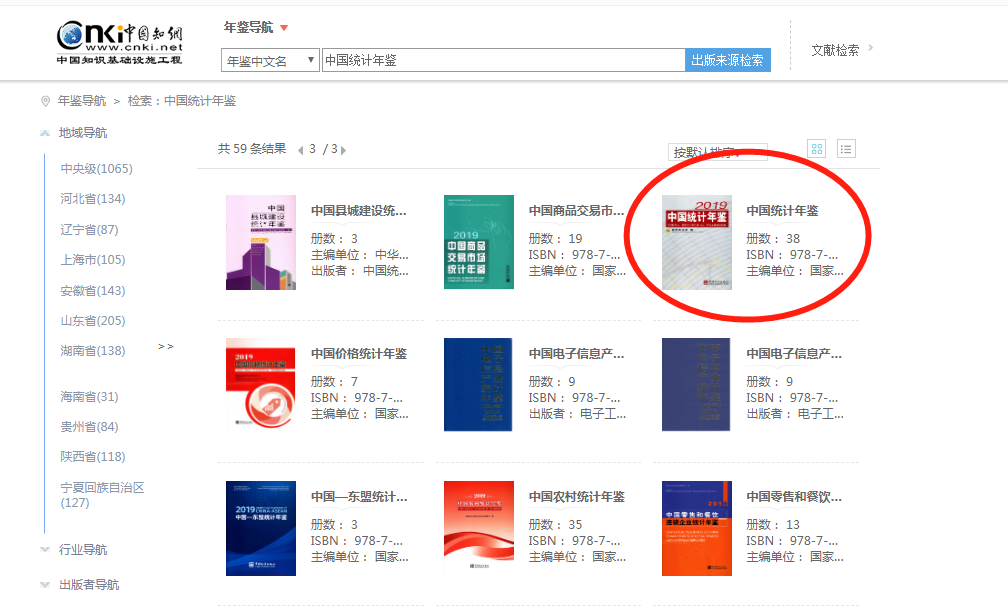The height and width of the screenshot is (610, 1008).
Task: Open the 中国县城建设统计年鉴 cover thumbnail
Action: [261, 242]
